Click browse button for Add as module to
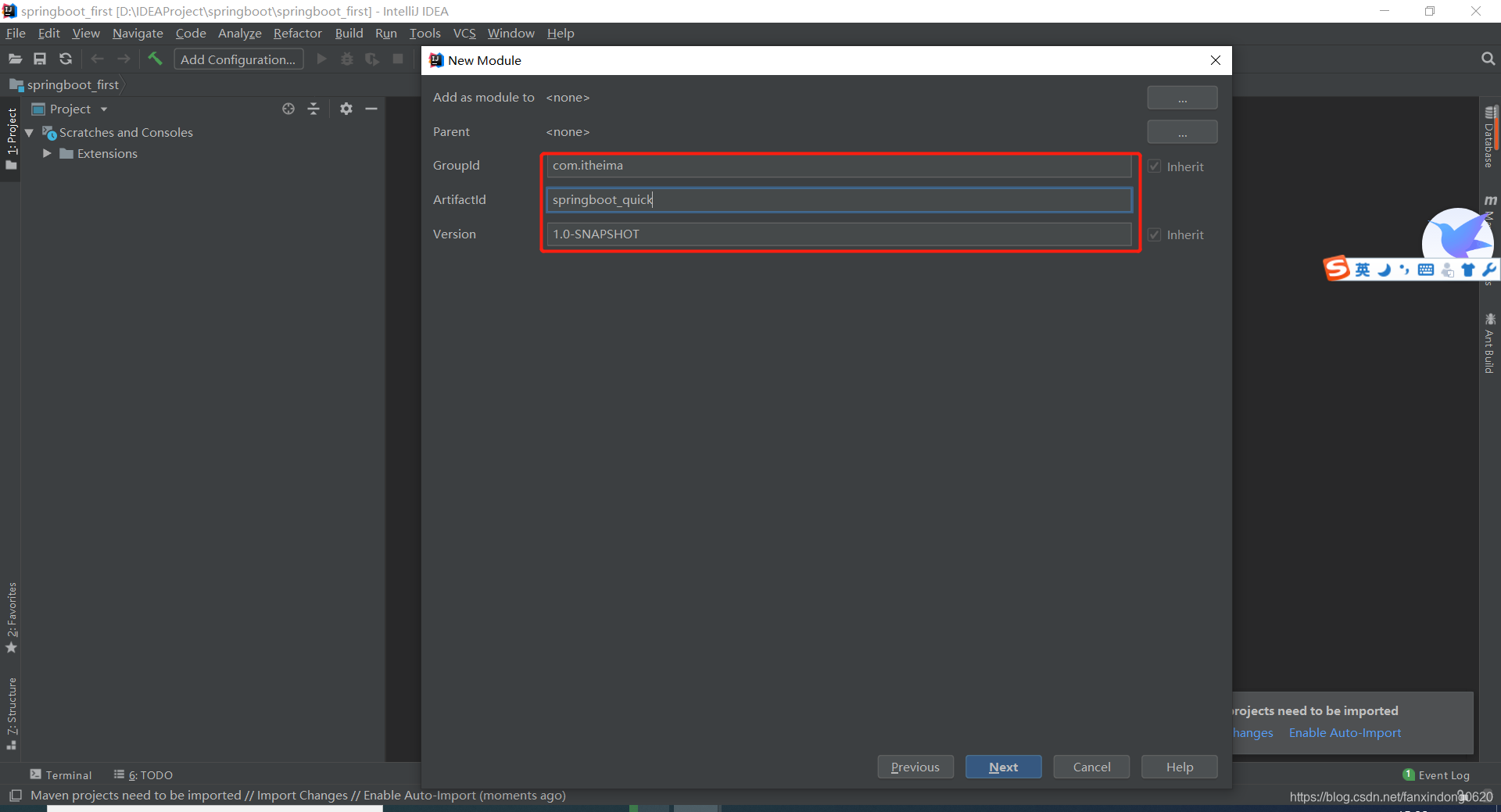The width and height of the screenshot is (1501, 812). (1182, 98)
